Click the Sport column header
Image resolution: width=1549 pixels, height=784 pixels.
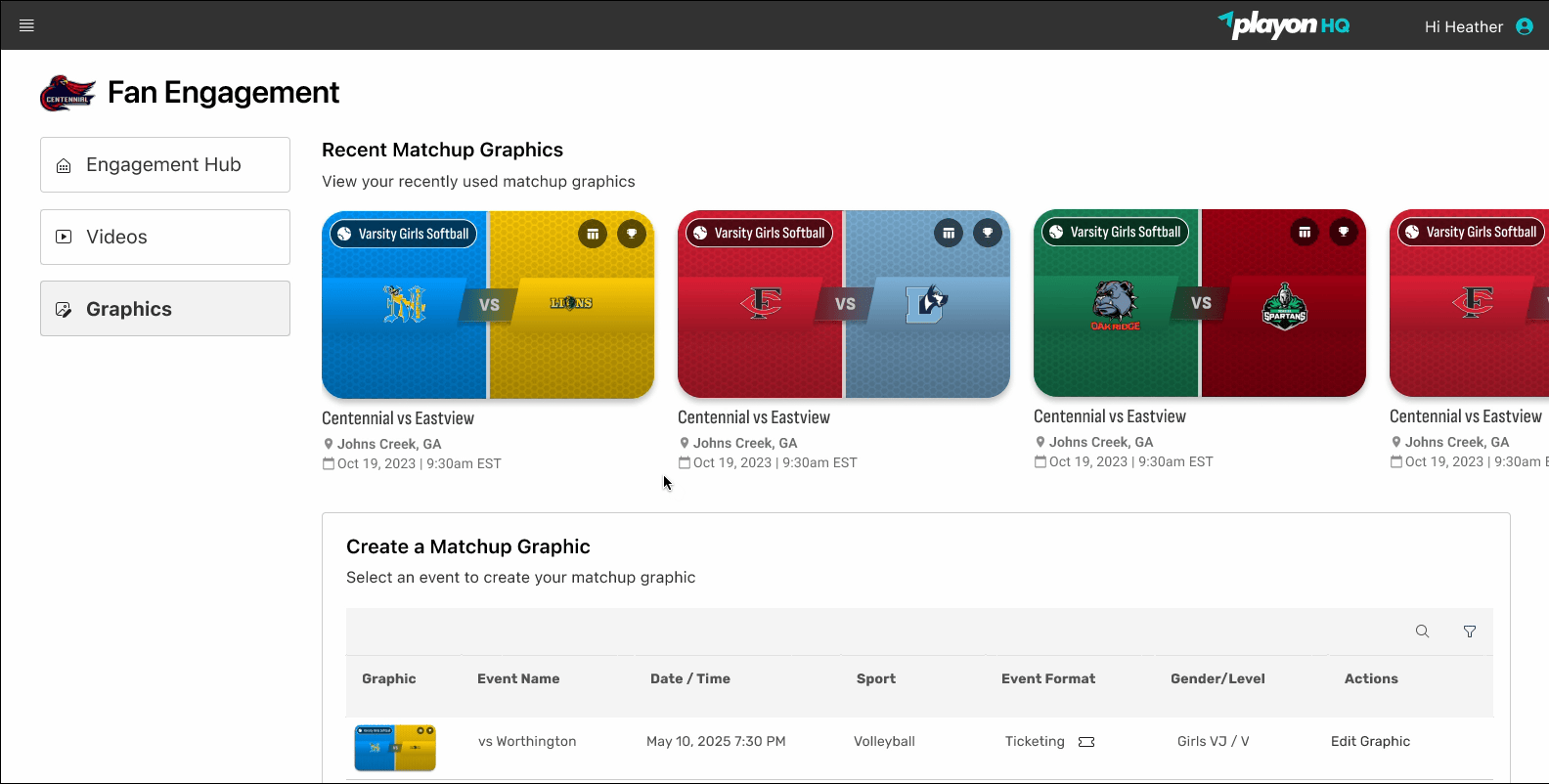pos(876,678)
